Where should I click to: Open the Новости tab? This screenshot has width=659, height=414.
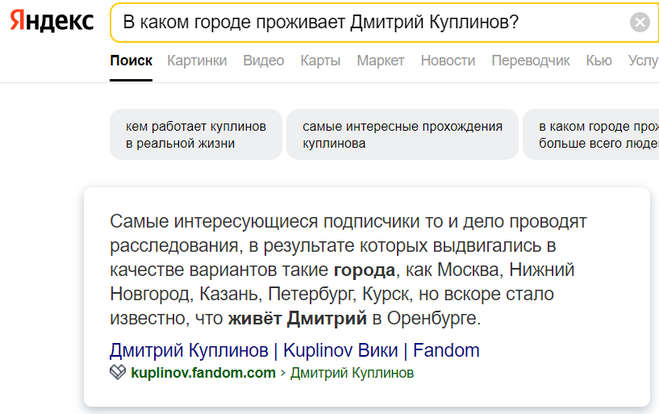[448, 61]
